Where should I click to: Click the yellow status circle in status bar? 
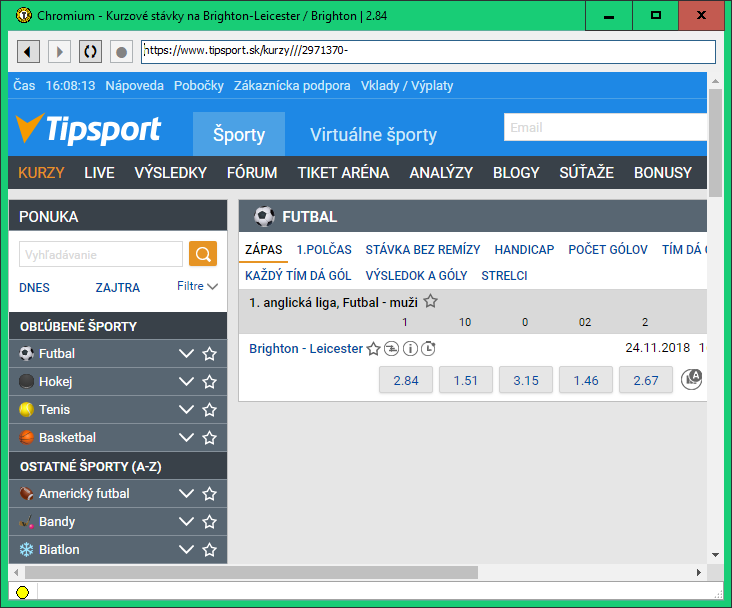pyautogui.click(x=22, y=592)
